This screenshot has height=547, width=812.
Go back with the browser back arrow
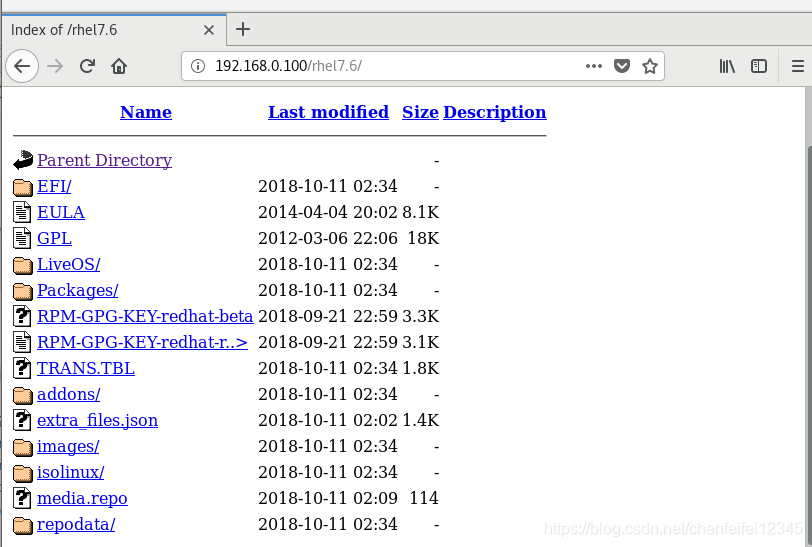(22, 66)
